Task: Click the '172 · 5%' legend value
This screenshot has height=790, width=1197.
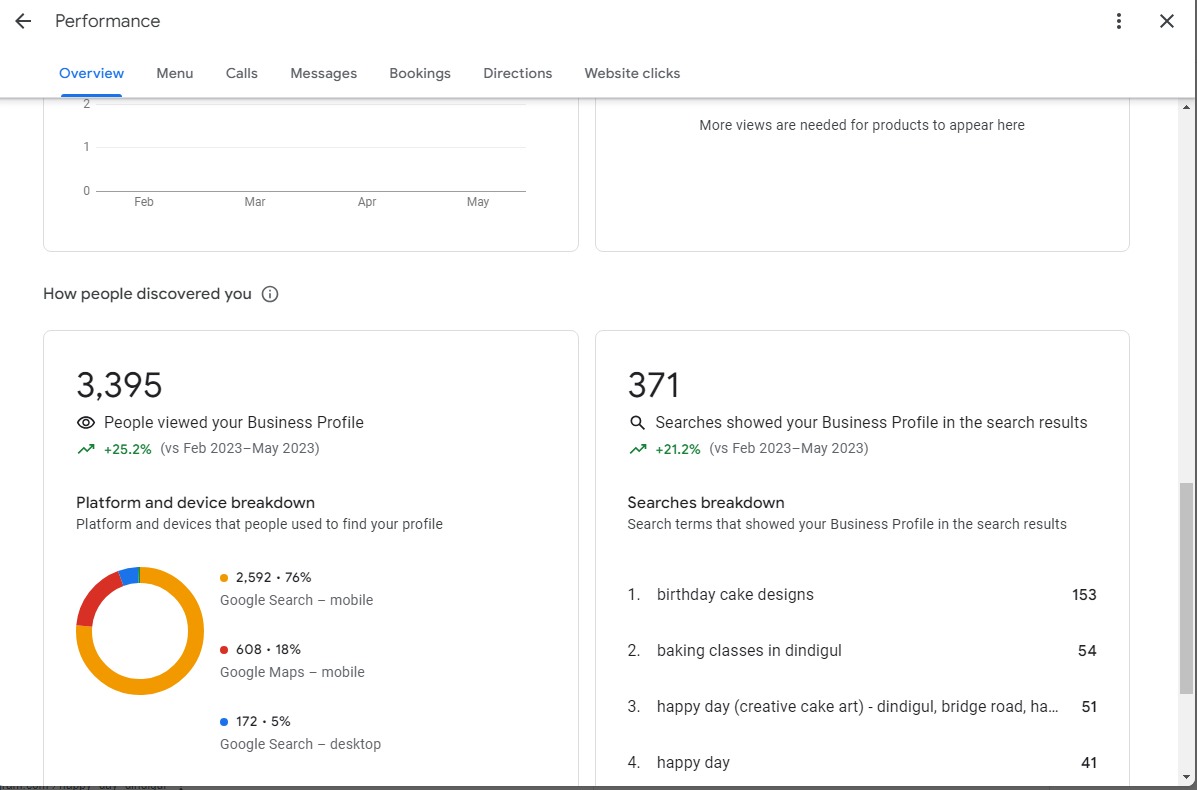Action: click(263, 721)
